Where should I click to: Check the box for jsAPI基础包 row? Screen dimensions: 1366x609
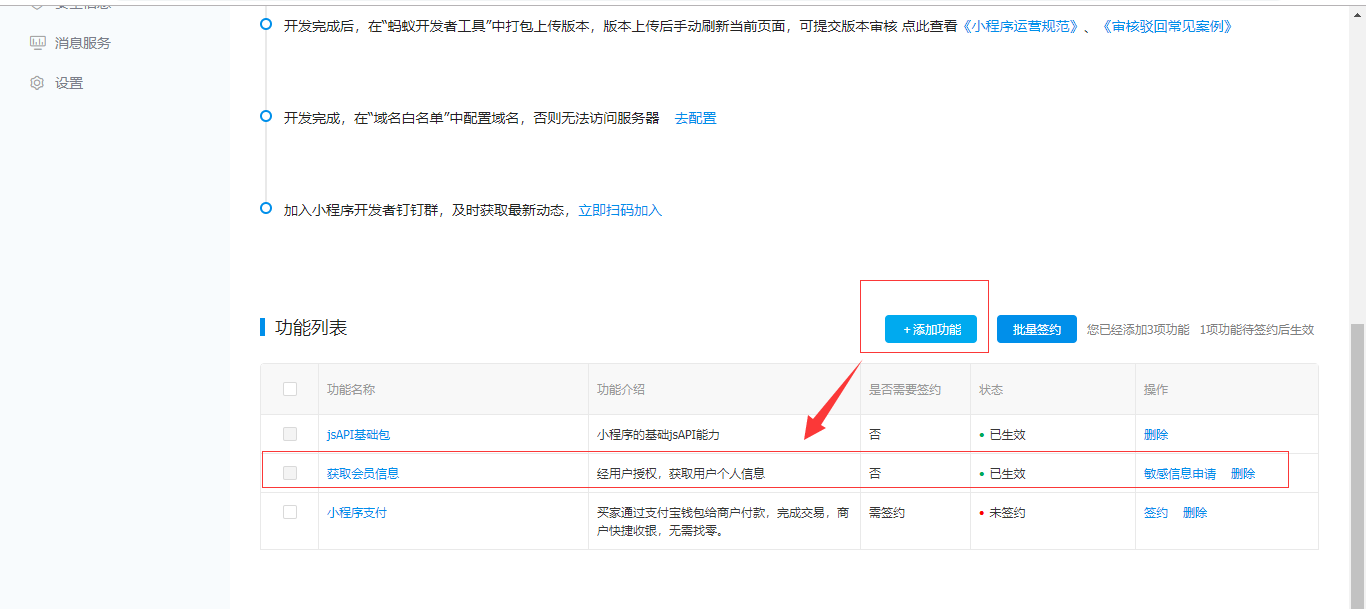[290, 434]
